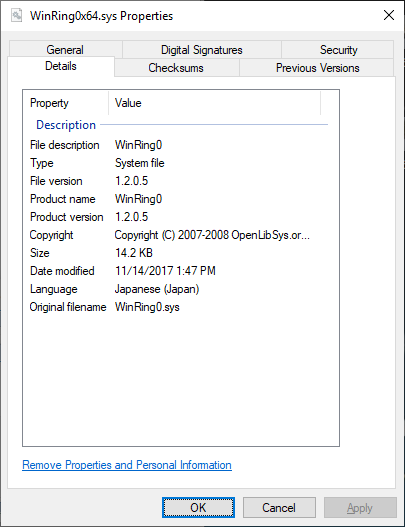Select the Product name property label

(63, 199)
